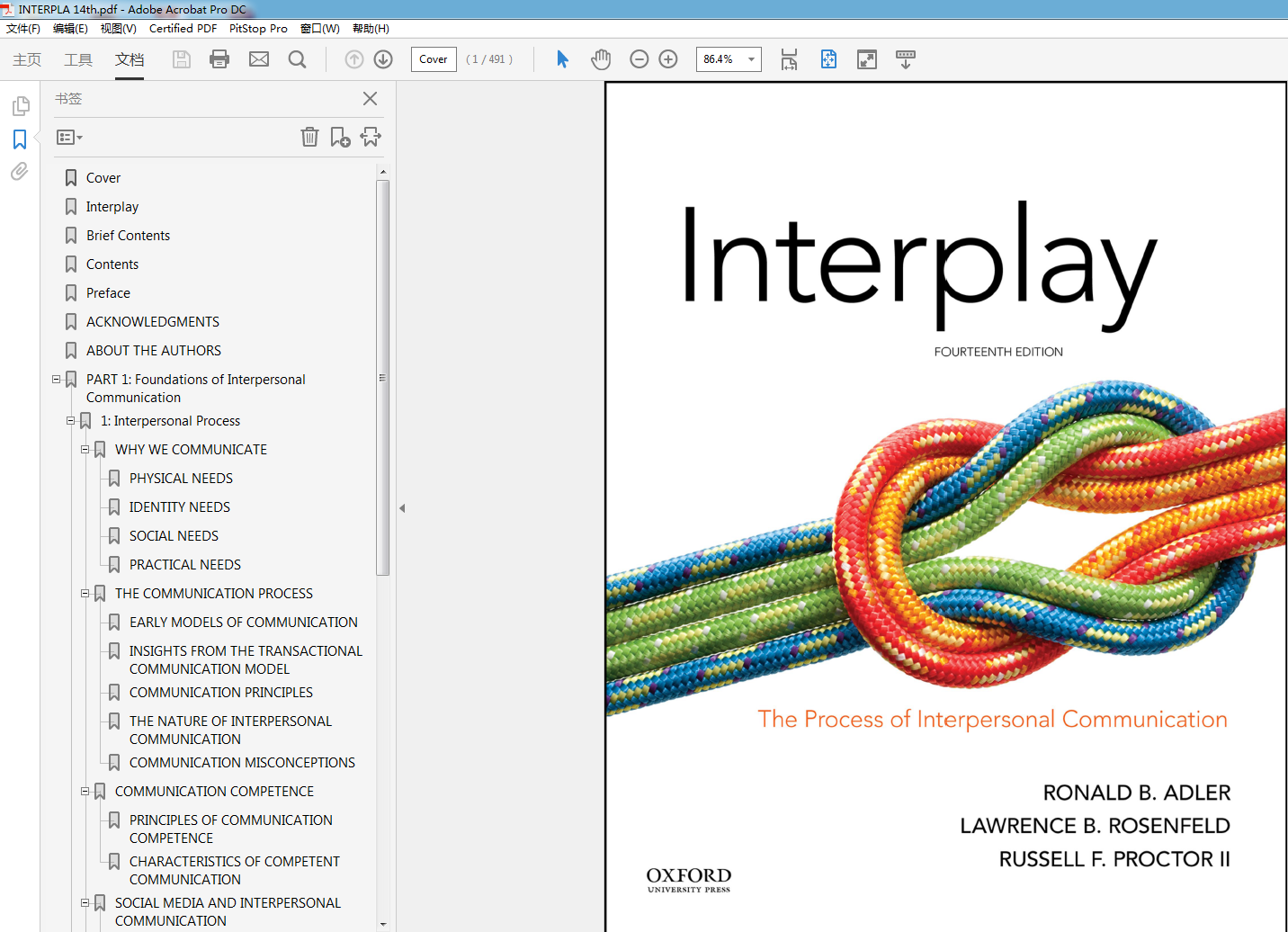This screenshot has width=1288, height=932.
Task: Open the PitStop Pro menu
Action: tap(258, 29)
